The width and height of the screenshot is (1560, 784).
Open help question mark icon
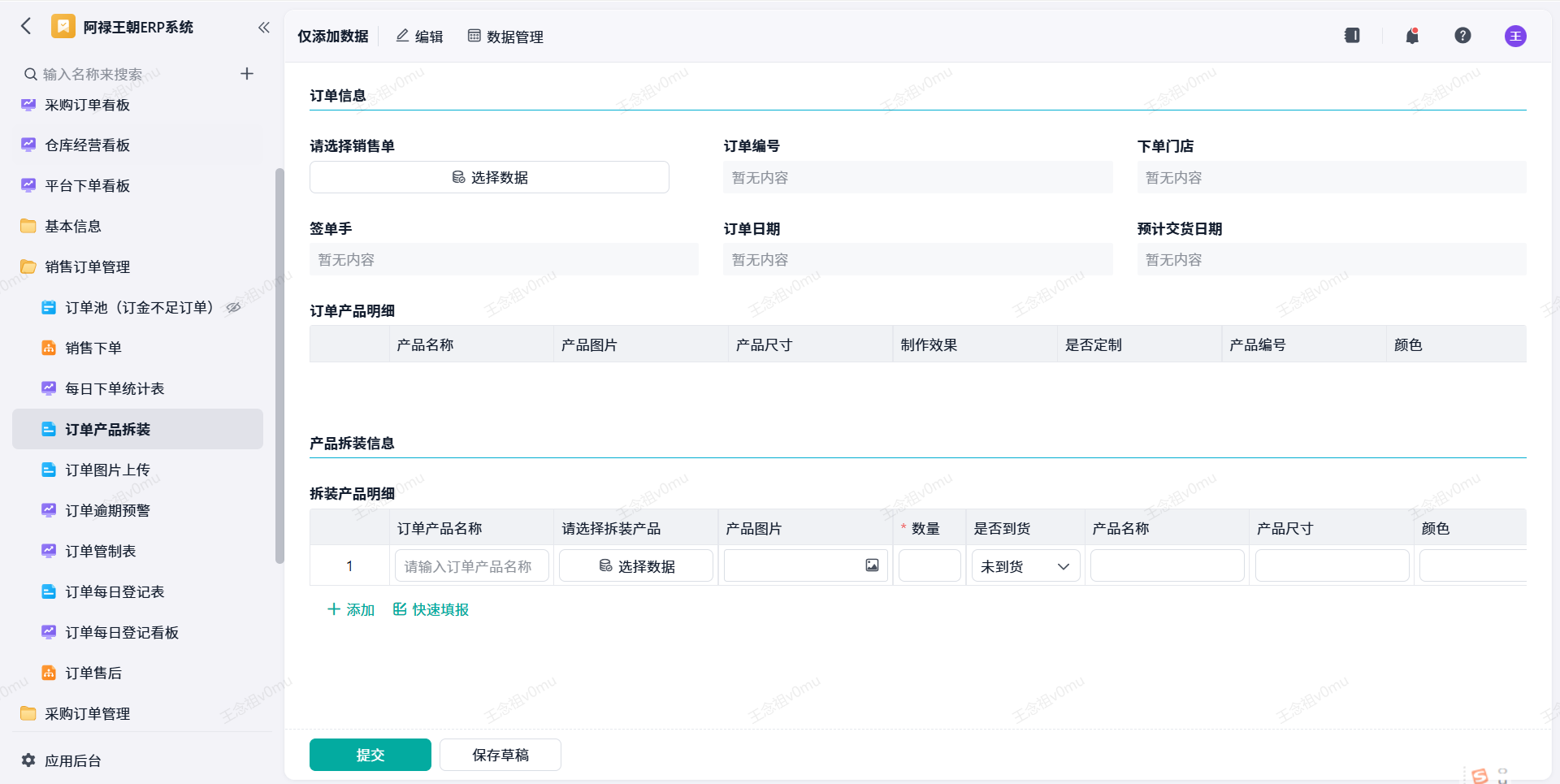tap(1462, 36)
